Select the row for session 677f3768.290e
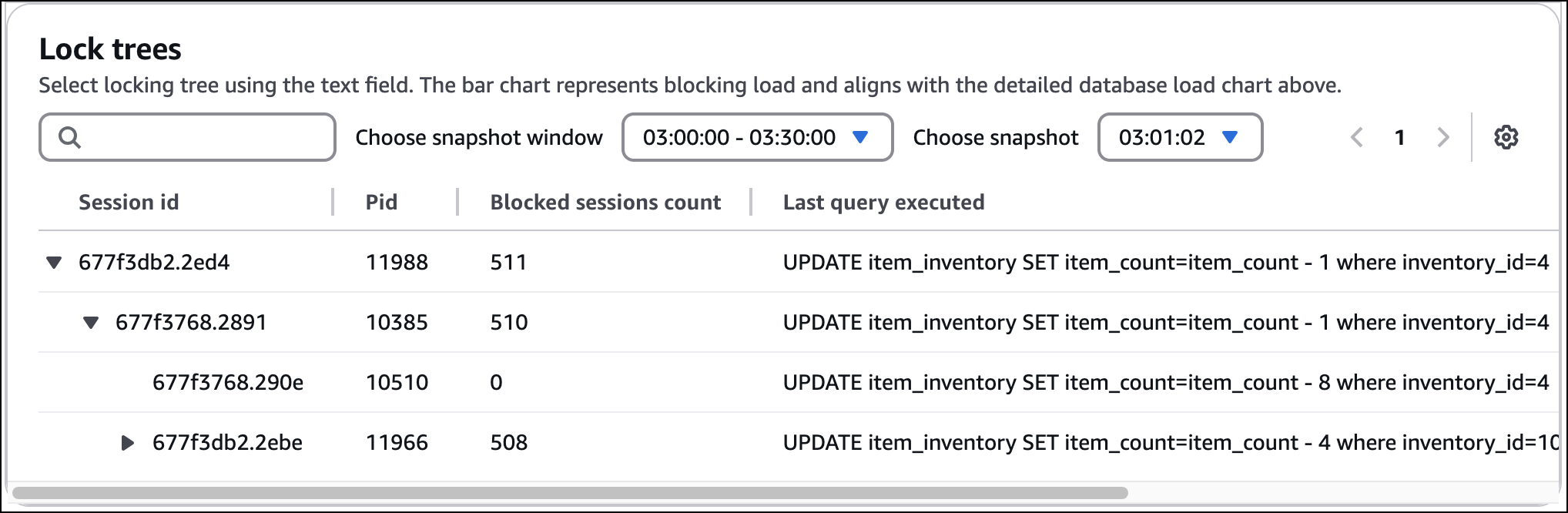1568x513 pixels. point(228,383)
